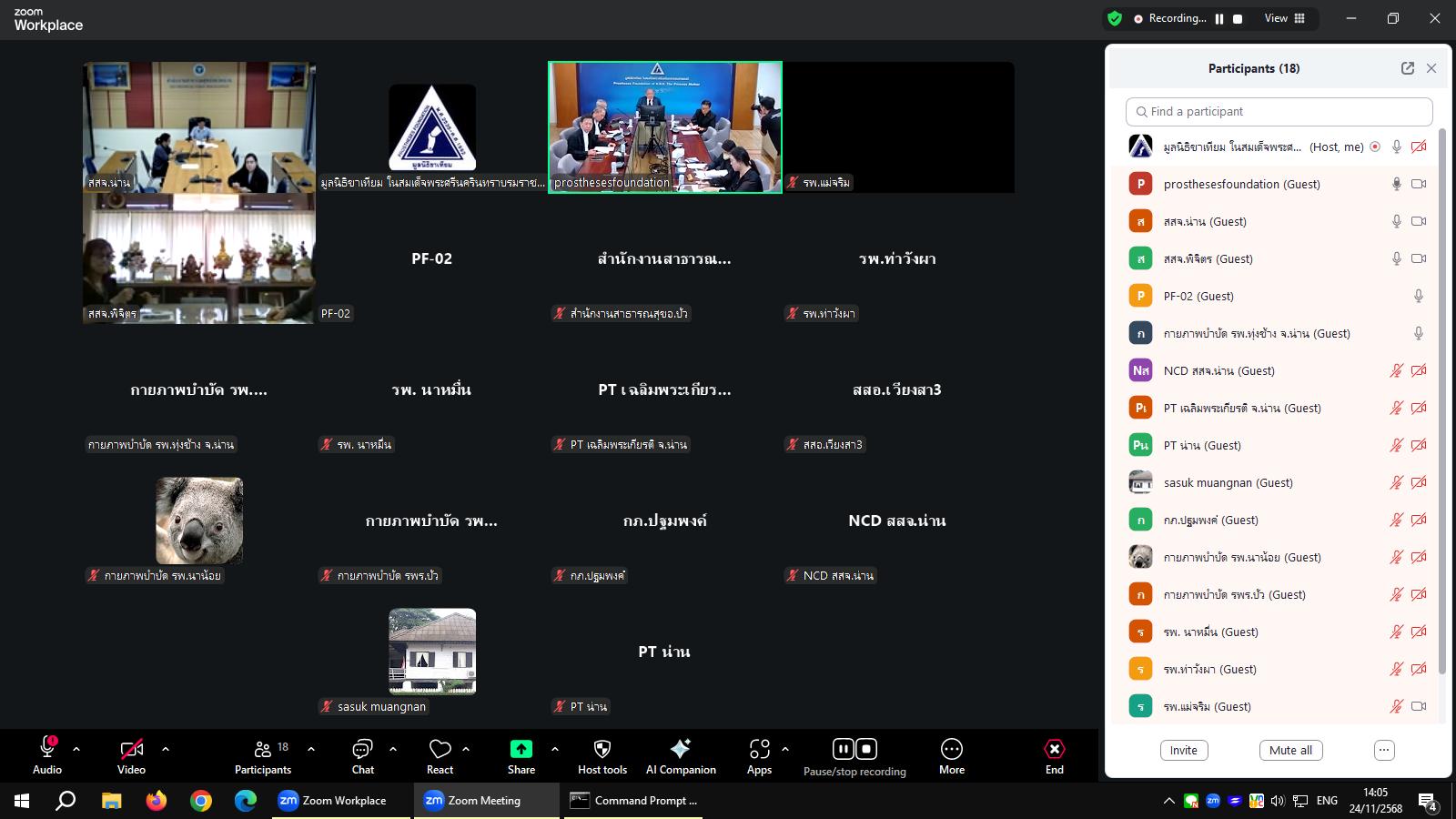The width and height of the screenshot is (1456, 819).
Task: Select the สสจ.น่าน video tile
Action: click(199, 127)
